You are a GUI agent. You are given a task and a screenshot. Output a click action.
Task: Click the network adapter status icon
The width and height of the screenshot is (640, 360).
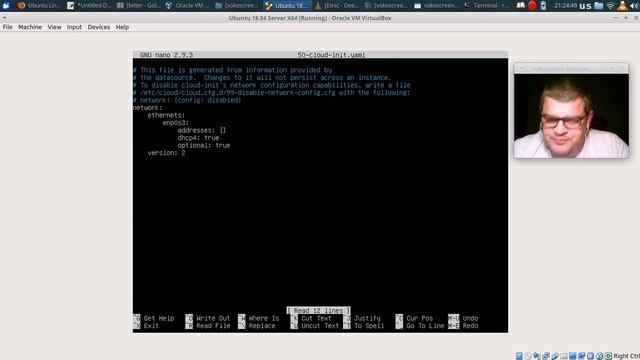coord(546,356)
